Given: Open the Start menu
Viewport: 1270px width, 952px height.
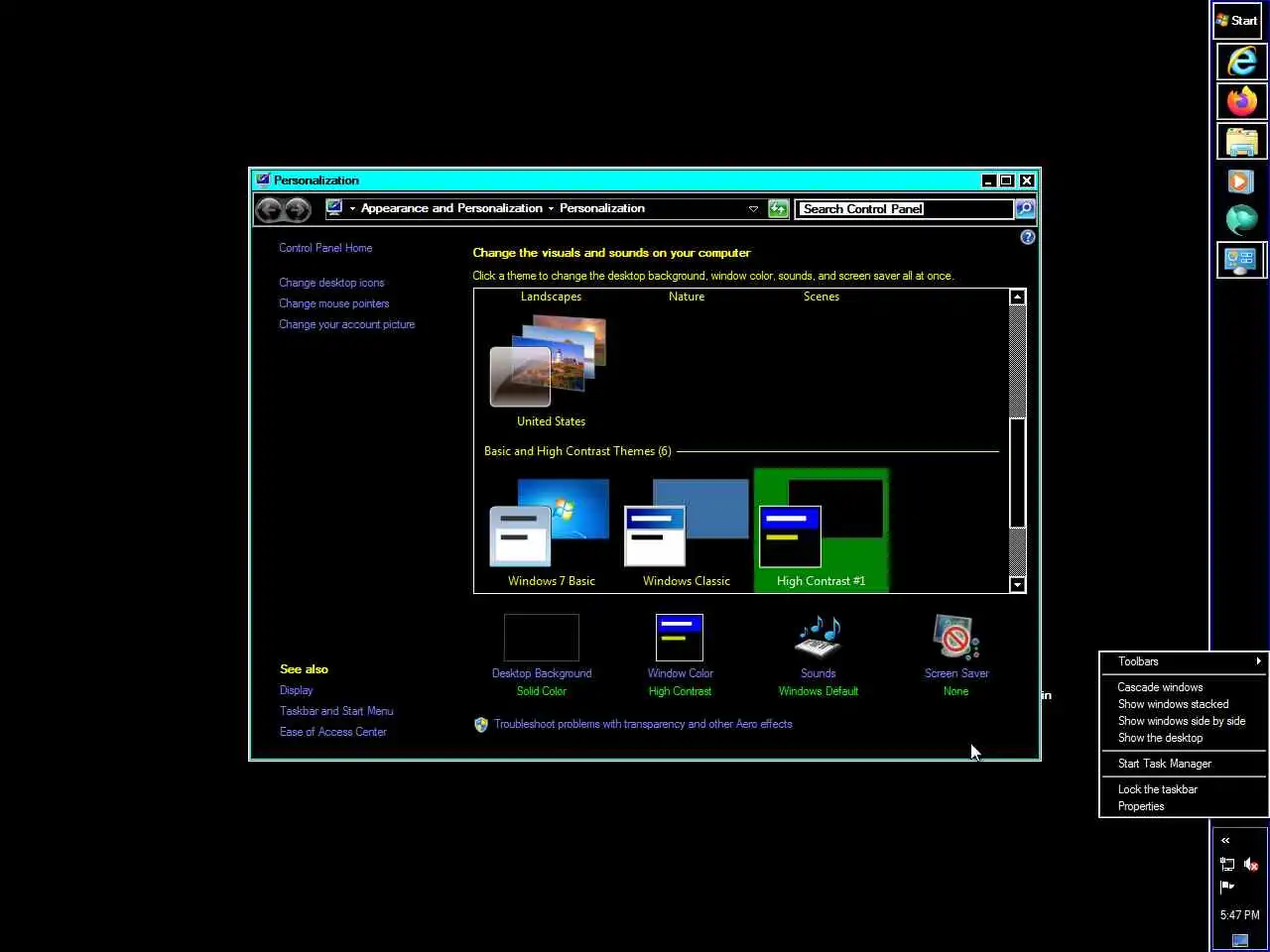Looking at the screenshot, I should 1237,20.
